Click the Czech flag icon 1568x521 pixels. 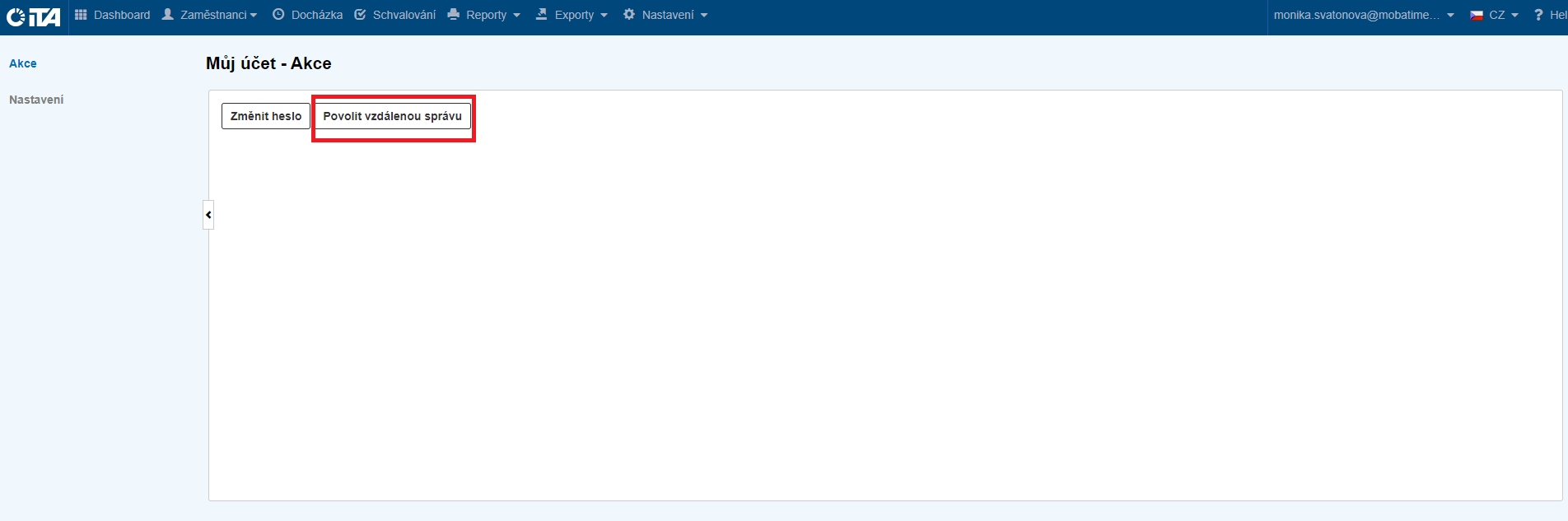tap(1477, 15)
